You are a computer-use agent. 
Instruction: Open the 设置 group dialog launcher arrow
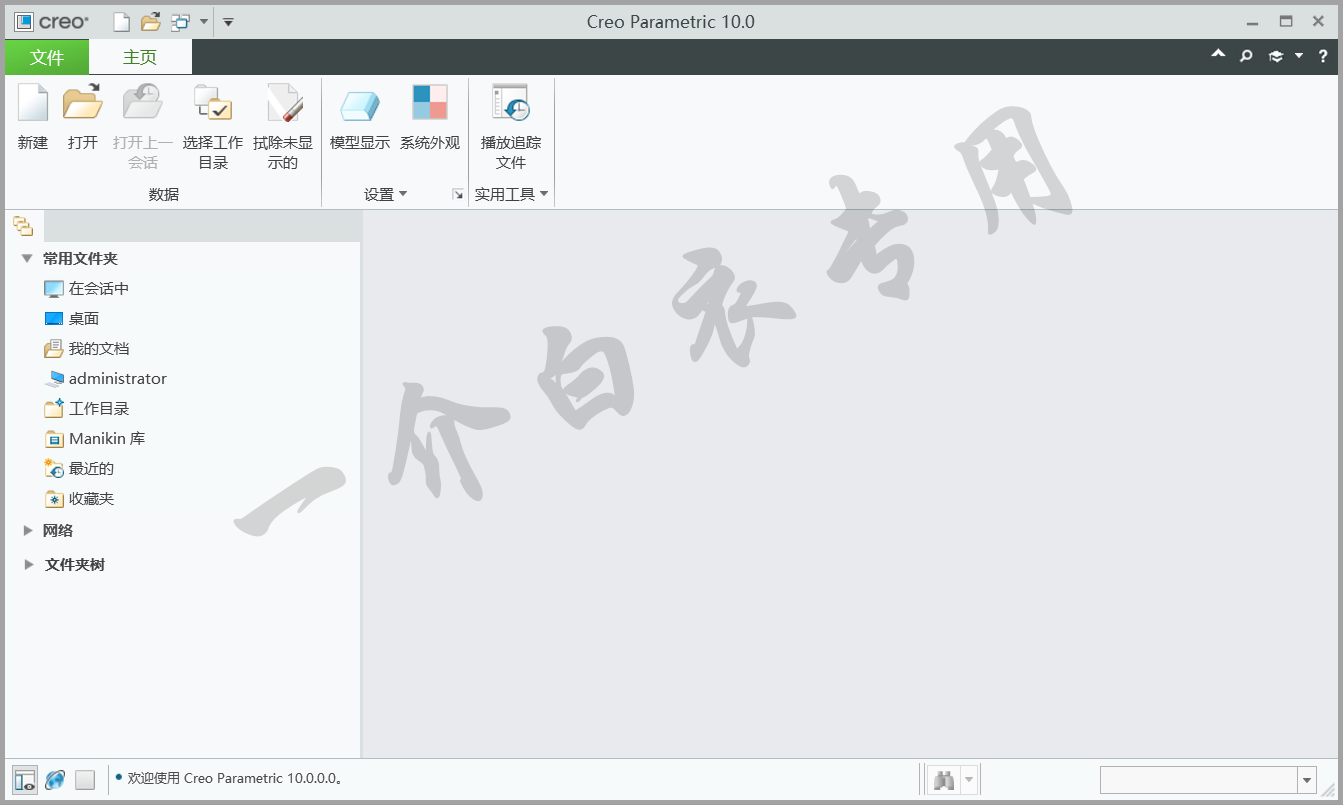tap(458, 194)
